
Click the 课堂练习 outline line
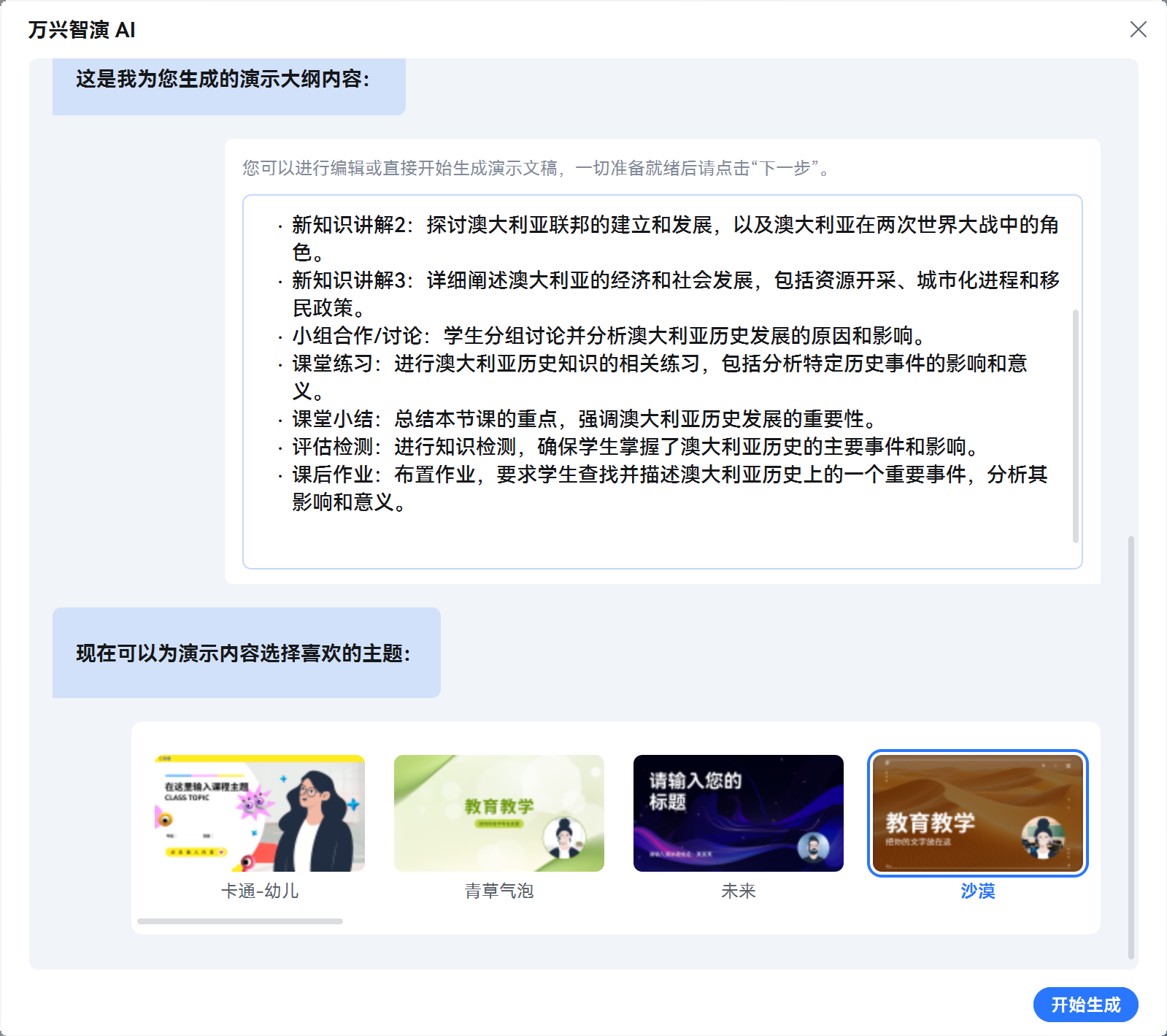pyautogui.click(x=660, y=377)
